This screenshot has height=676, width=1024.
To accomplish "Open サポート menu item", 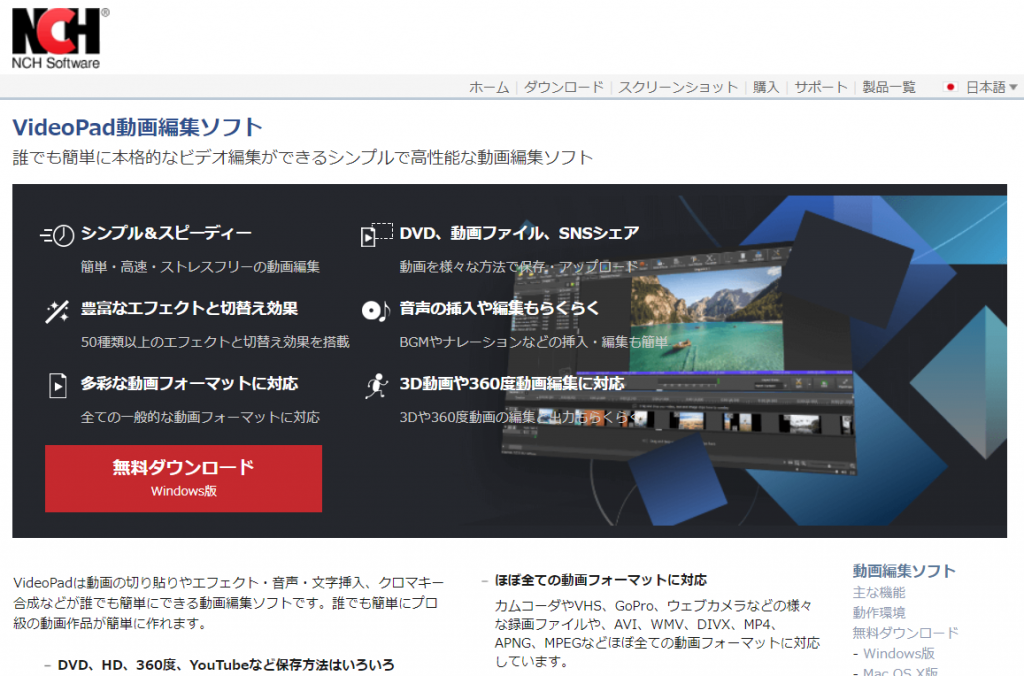I will pyautogui.click(x=821, y=87).
